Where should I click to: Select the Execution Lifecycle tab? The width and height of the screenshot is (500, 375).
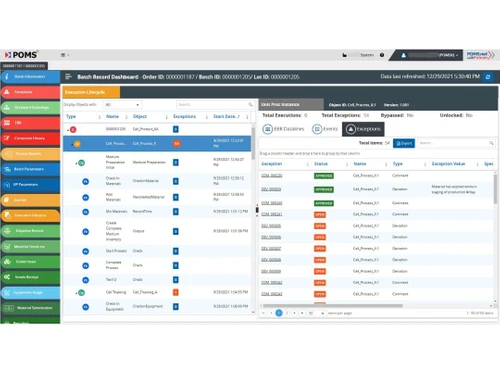(91, 92)
